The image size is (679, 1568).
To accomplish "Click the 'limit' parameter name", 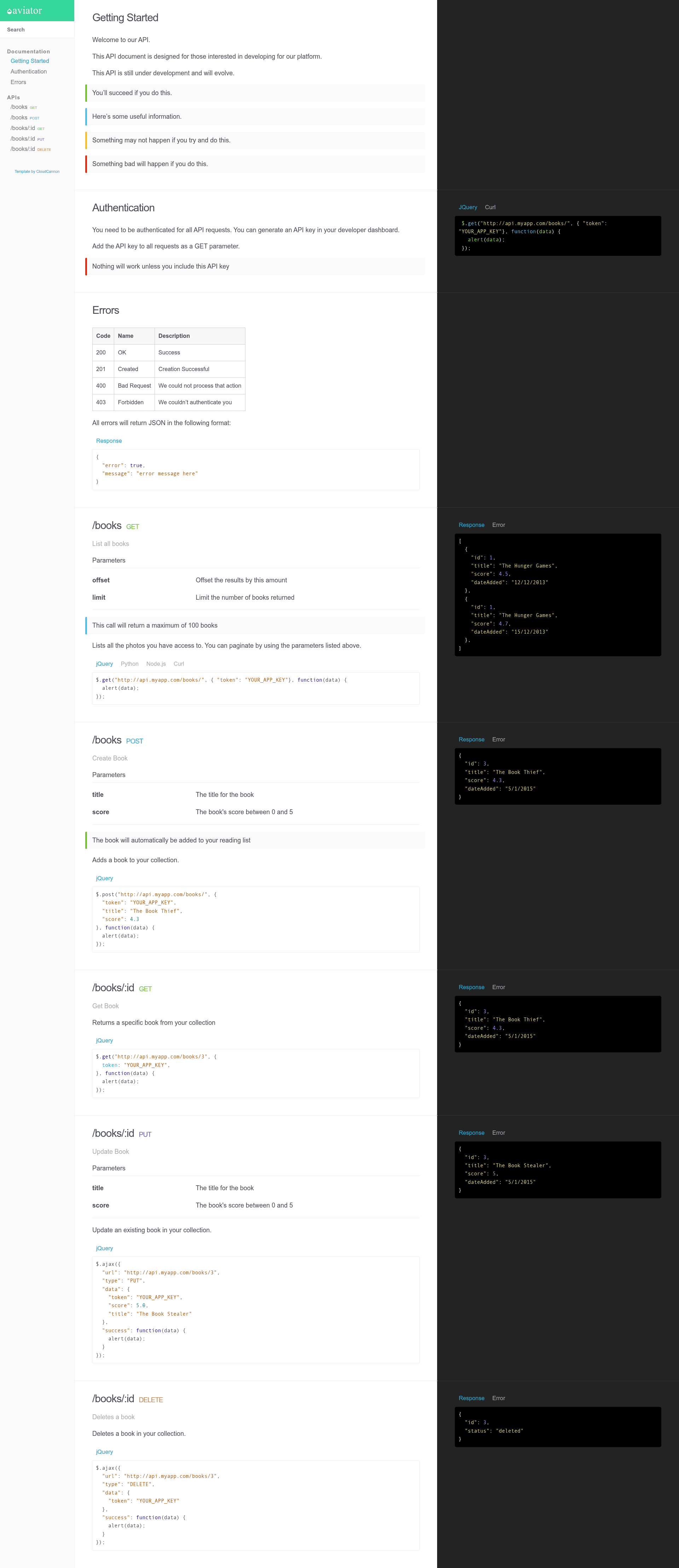I will (x=99, y=598).
